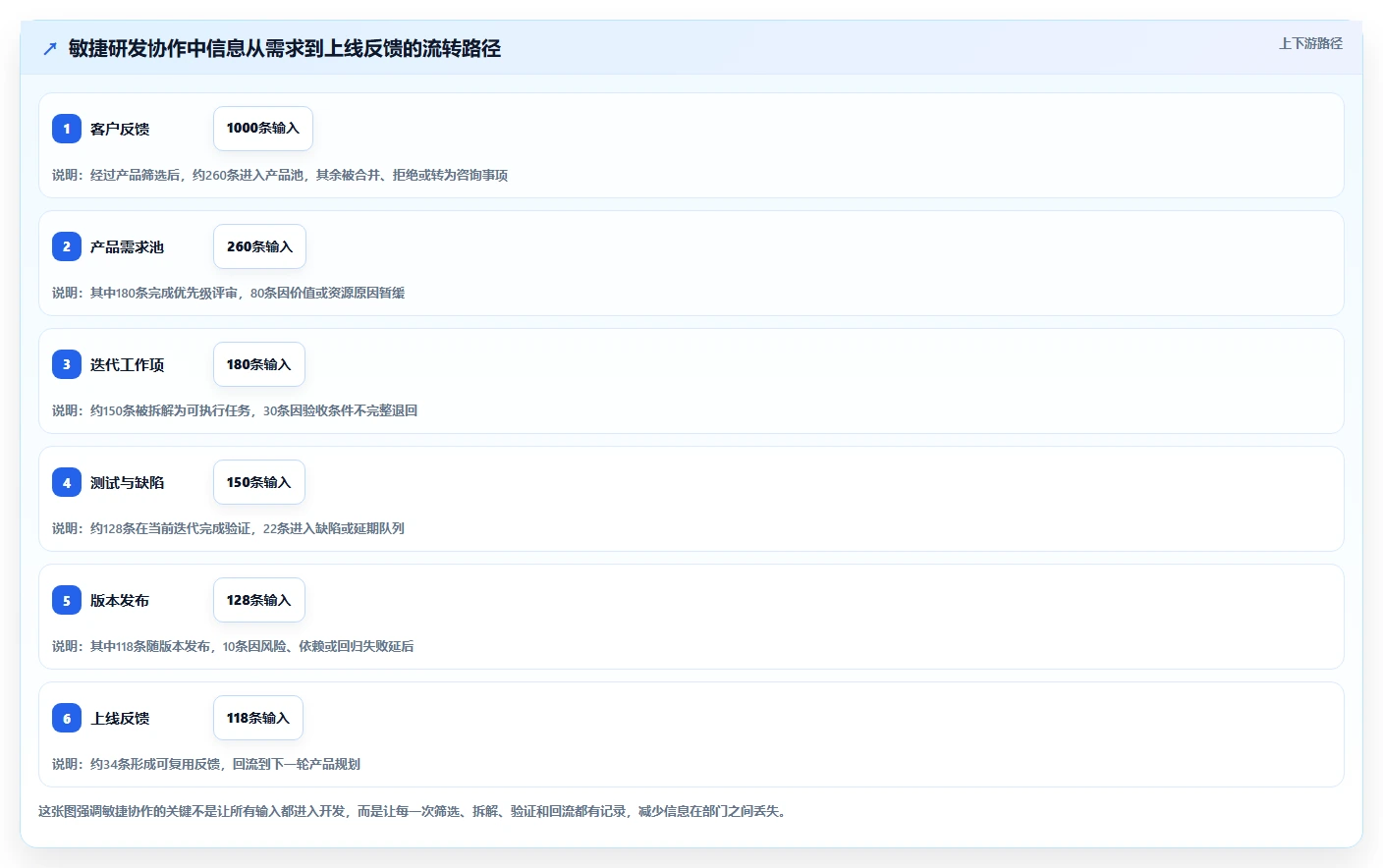Click the note about 约150条被拆解为可执行任务

tap(235, 410)
